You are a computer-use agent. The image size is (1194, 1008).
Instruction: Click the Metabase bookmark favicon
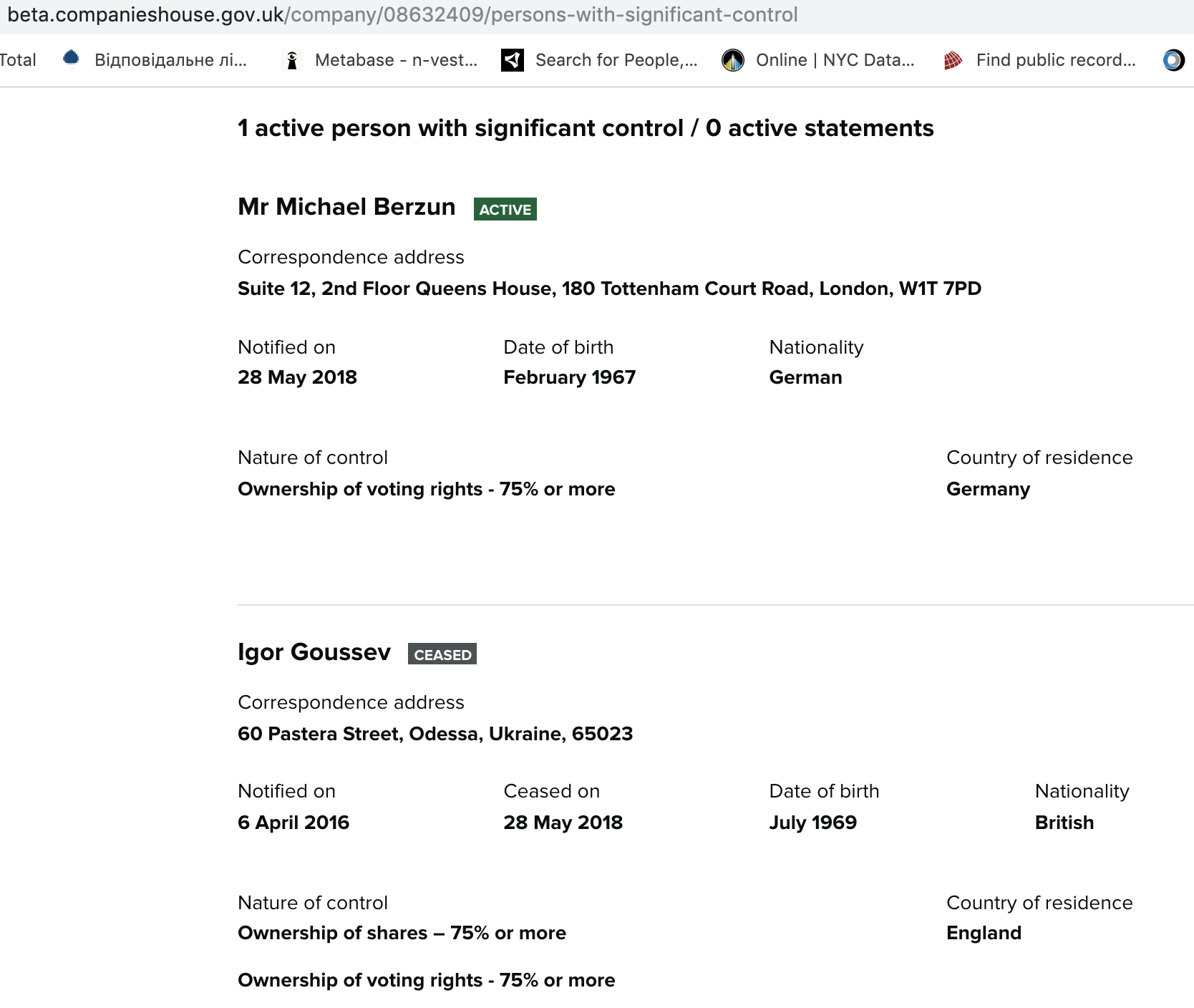291,60
